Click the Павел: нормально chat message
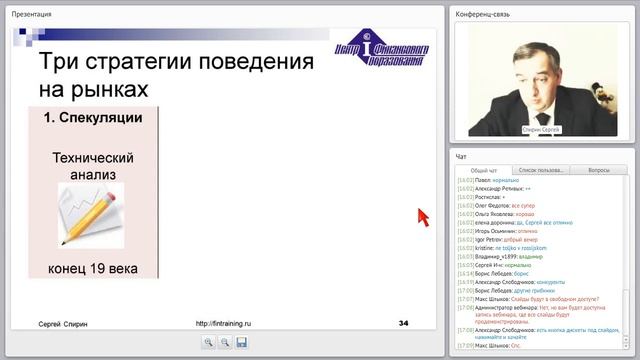The width and height of the screenshot is (640, 360). (x=489, y=180)
